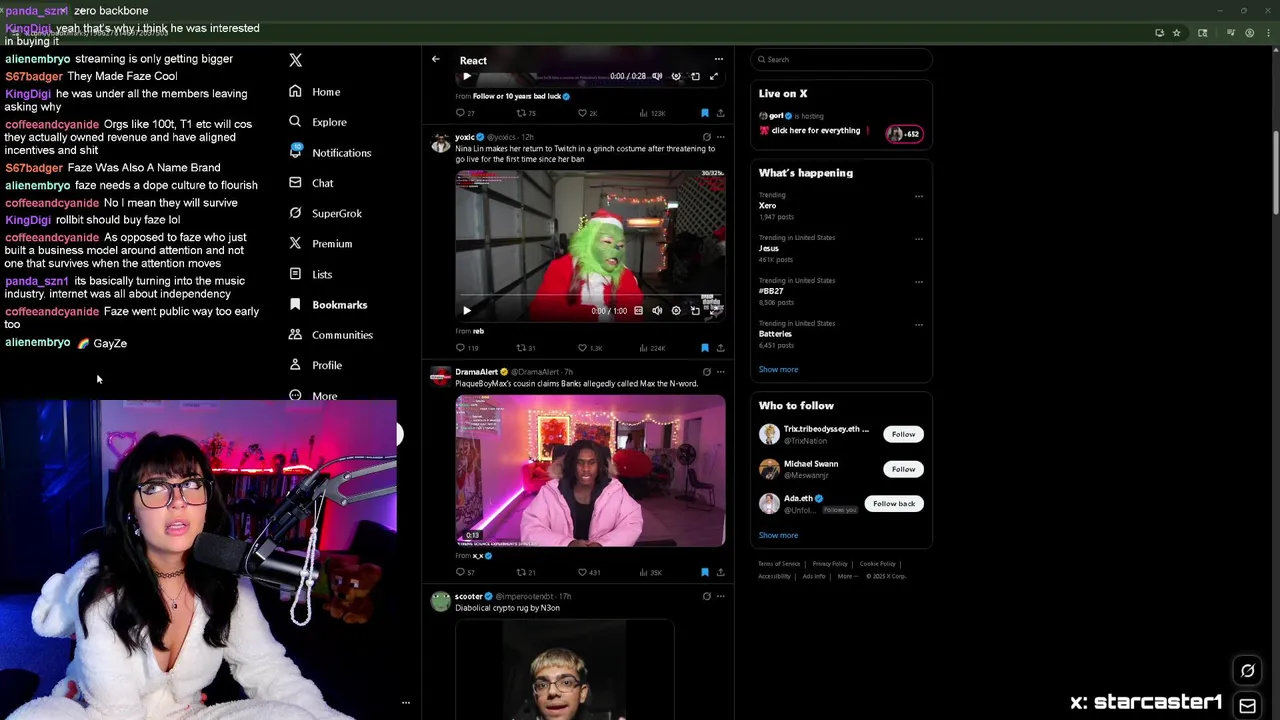Open Explore from the X sidebar

click(318, 122)
